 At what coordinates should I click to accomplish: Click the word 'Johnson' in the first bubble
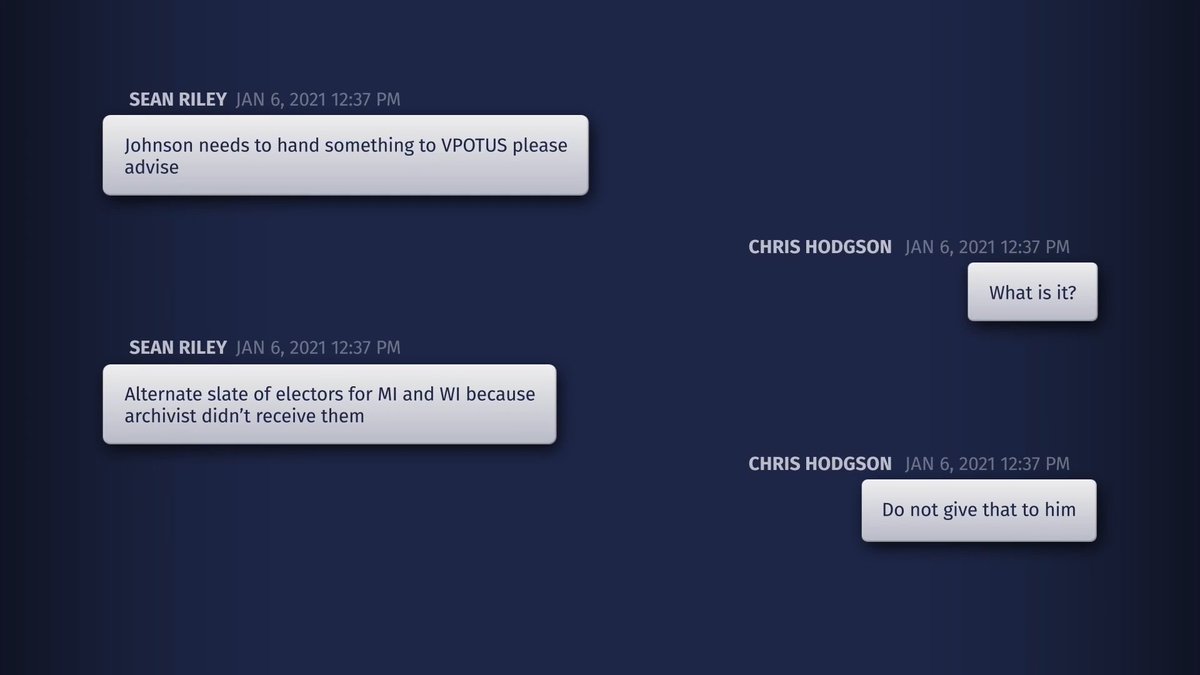point(159,145)
